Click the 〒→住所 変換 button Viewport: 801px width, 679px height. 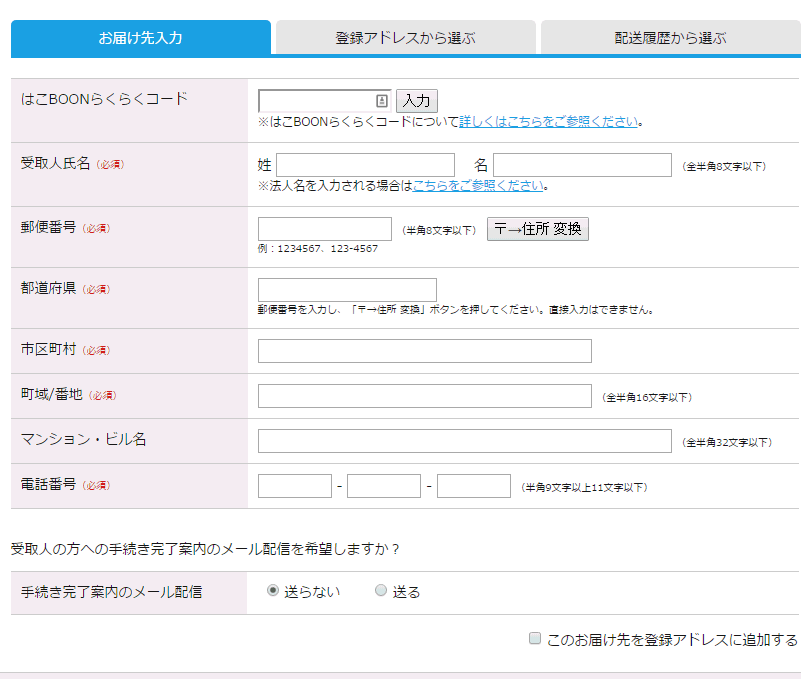pyautogui.click(x=537, y=229)
